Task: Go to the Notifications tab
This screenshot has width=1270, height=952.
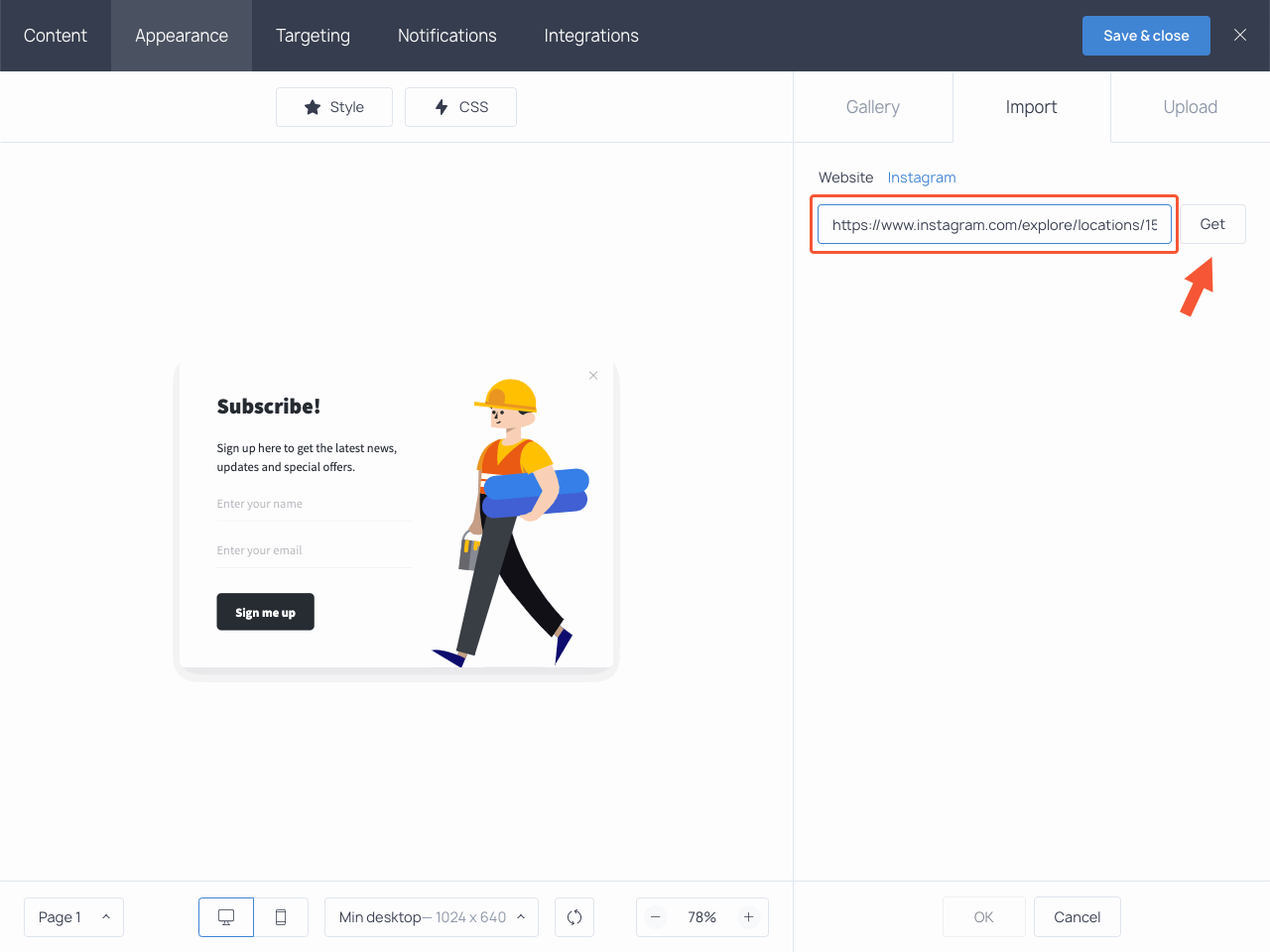Action: coord(447,36)
